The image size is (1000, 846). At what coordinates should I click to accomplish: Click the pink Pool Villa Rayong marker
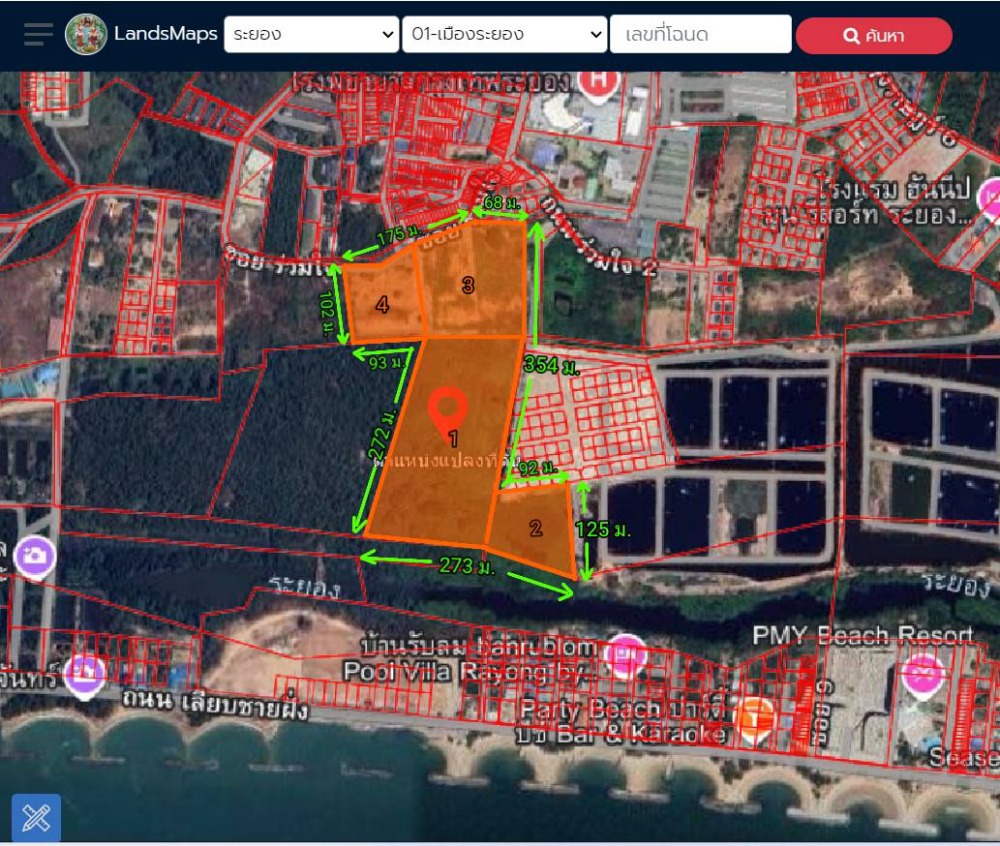(x=627, y=655)
